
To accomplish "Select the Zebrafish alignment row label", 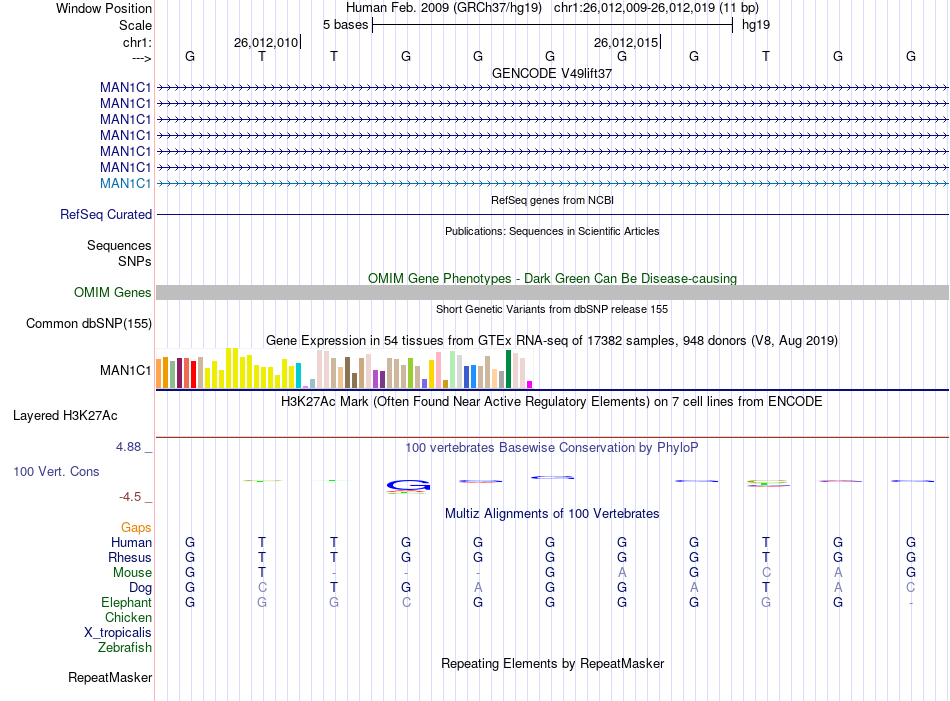I will pos(125,648).
